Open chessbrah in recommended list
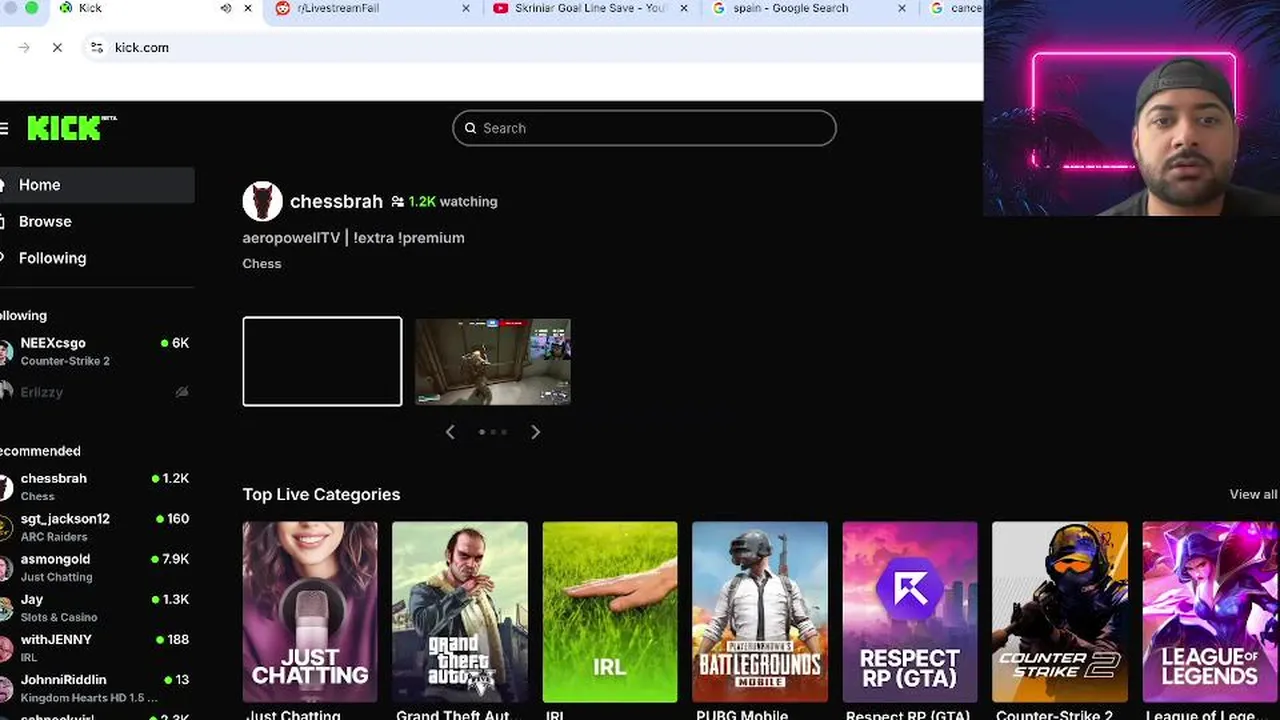The height and width of the screenshot is (720, 1280). tap(97, 486)
